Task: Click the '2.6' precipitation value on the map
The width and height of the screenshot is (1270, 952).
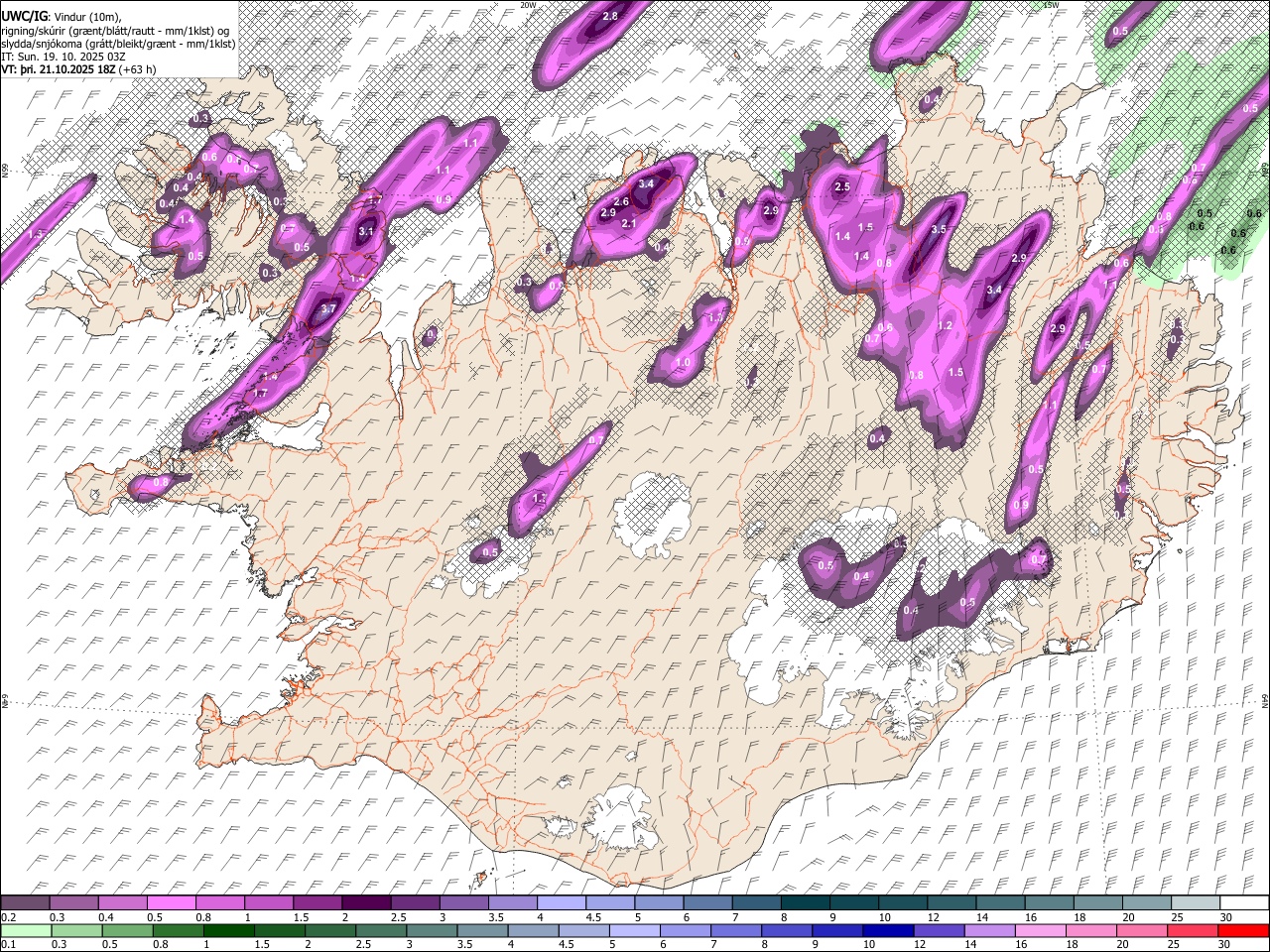Action: coord(621,202)
